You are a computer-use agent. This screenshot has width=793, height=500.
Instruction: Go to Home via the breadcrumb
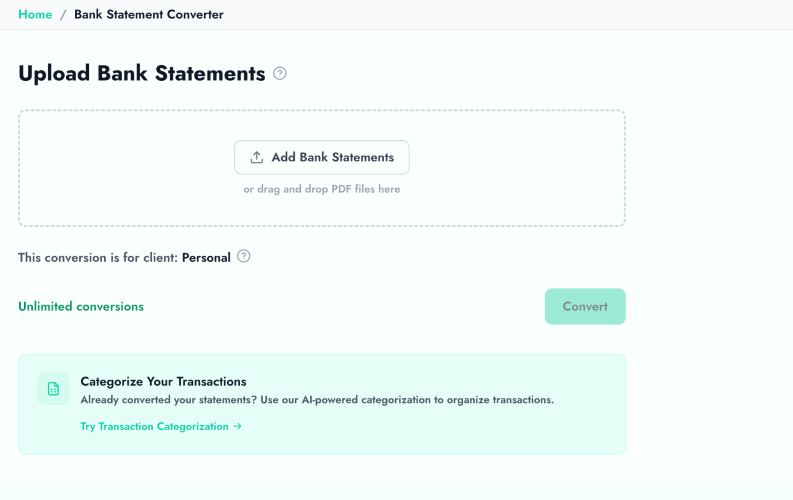pos(35,15)
